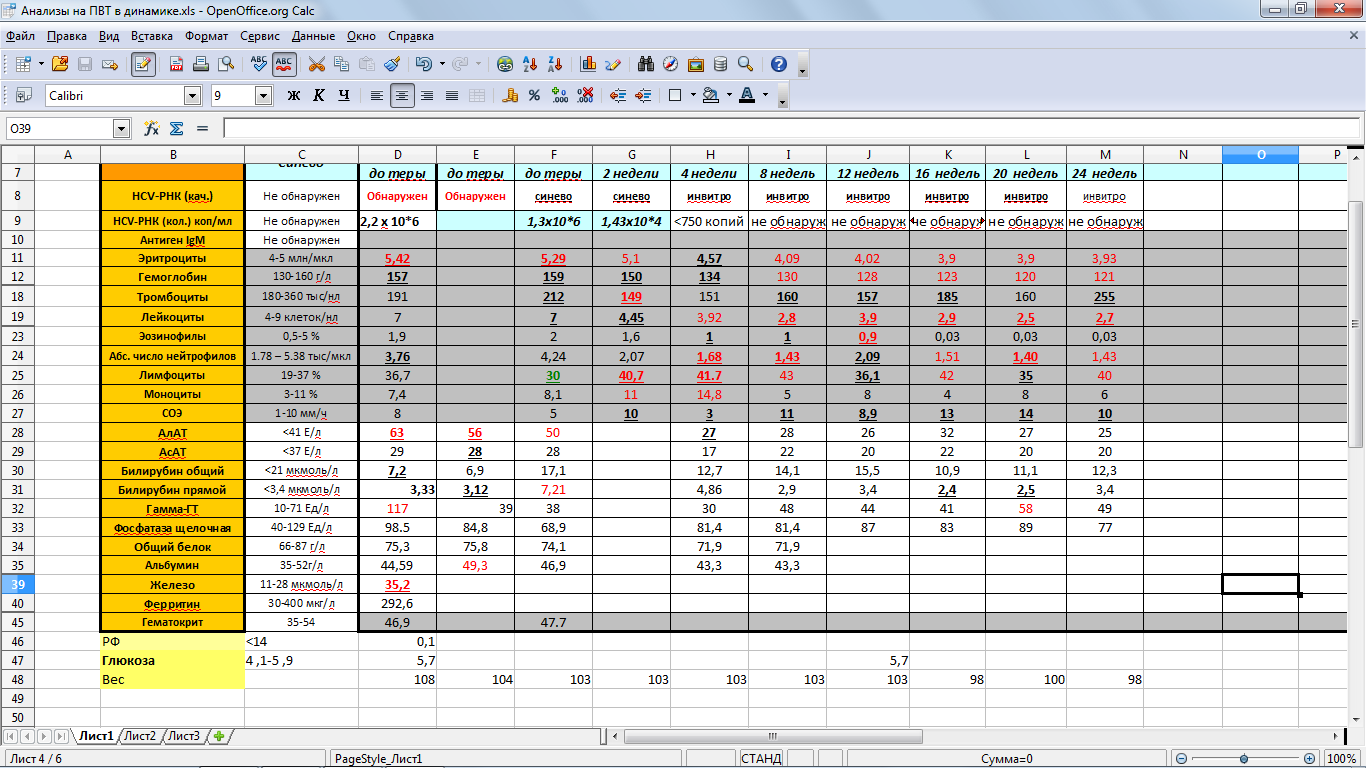
Task: Insert a Chart
Action: 588,64
